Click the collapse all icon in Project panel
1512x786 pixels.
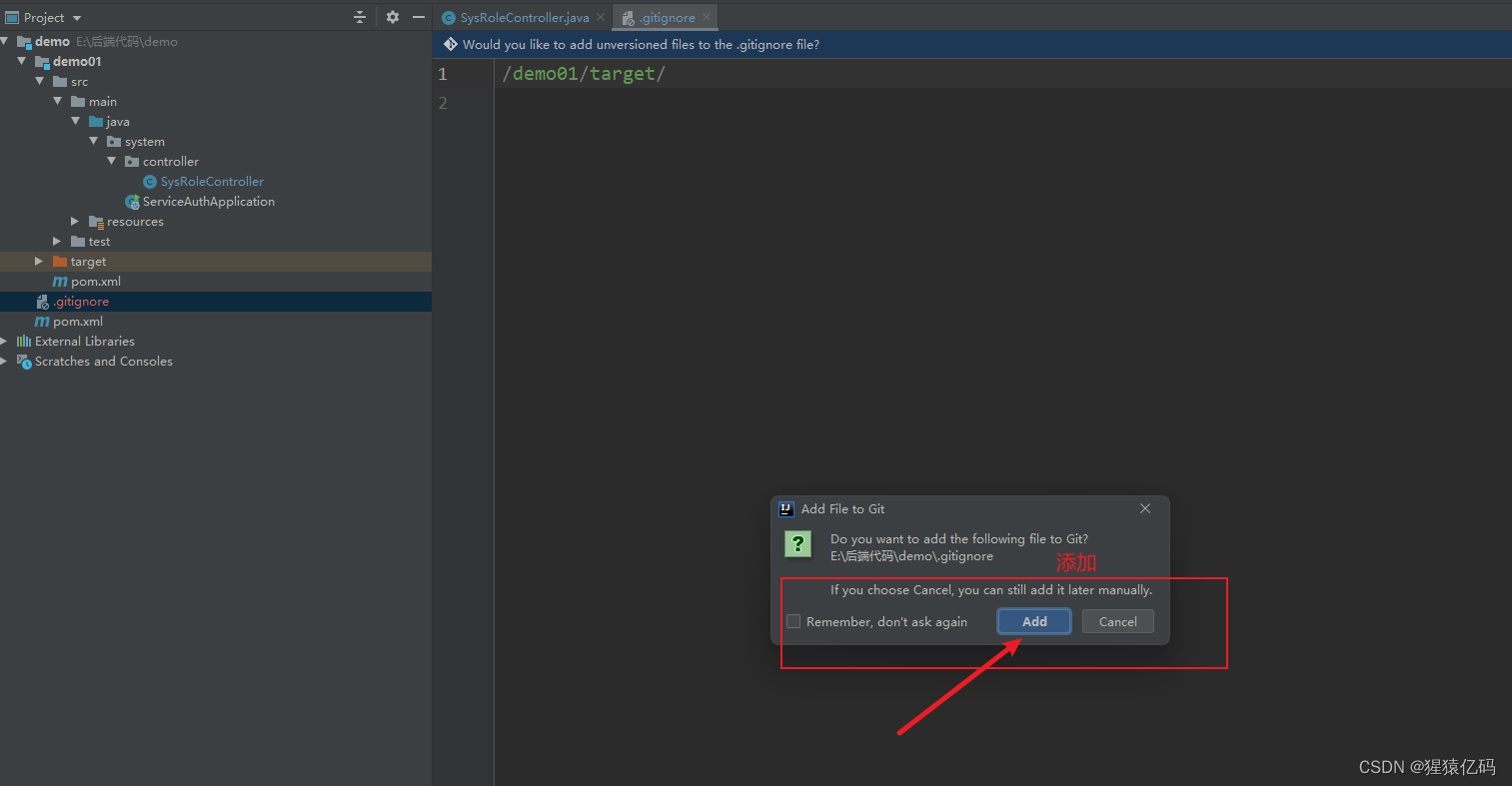pyautogui.click(x=360, y=18)
